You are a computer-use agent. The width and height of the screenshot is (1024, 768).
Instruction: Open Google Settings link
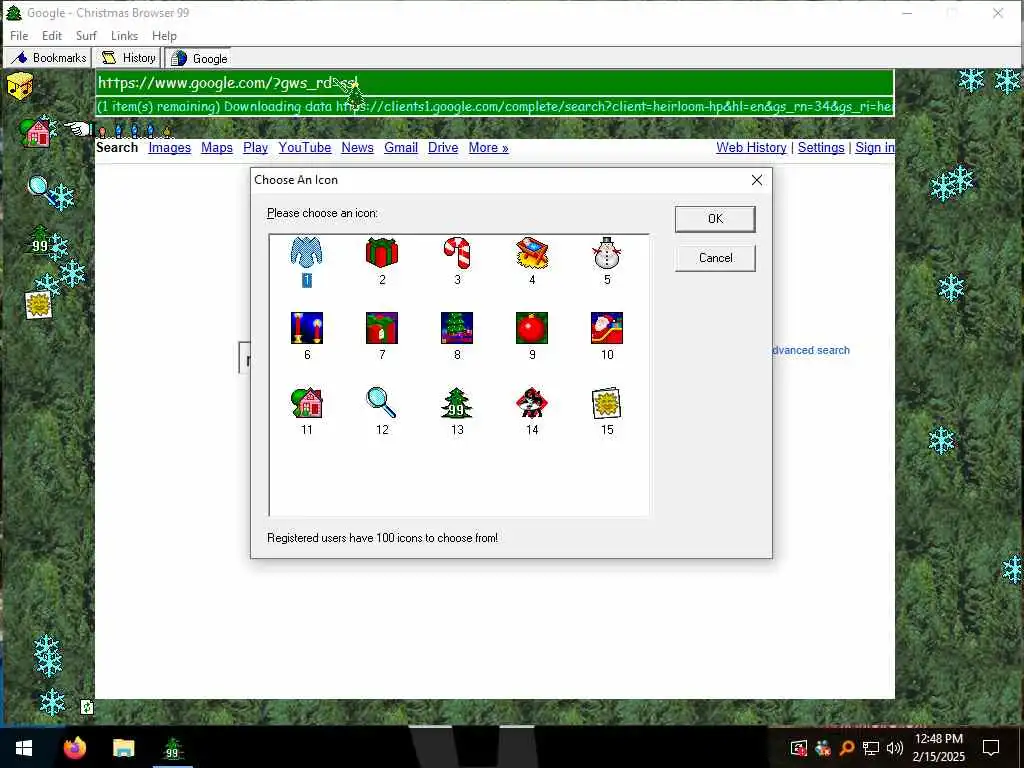pyautogui.click(x=821, y=148)
